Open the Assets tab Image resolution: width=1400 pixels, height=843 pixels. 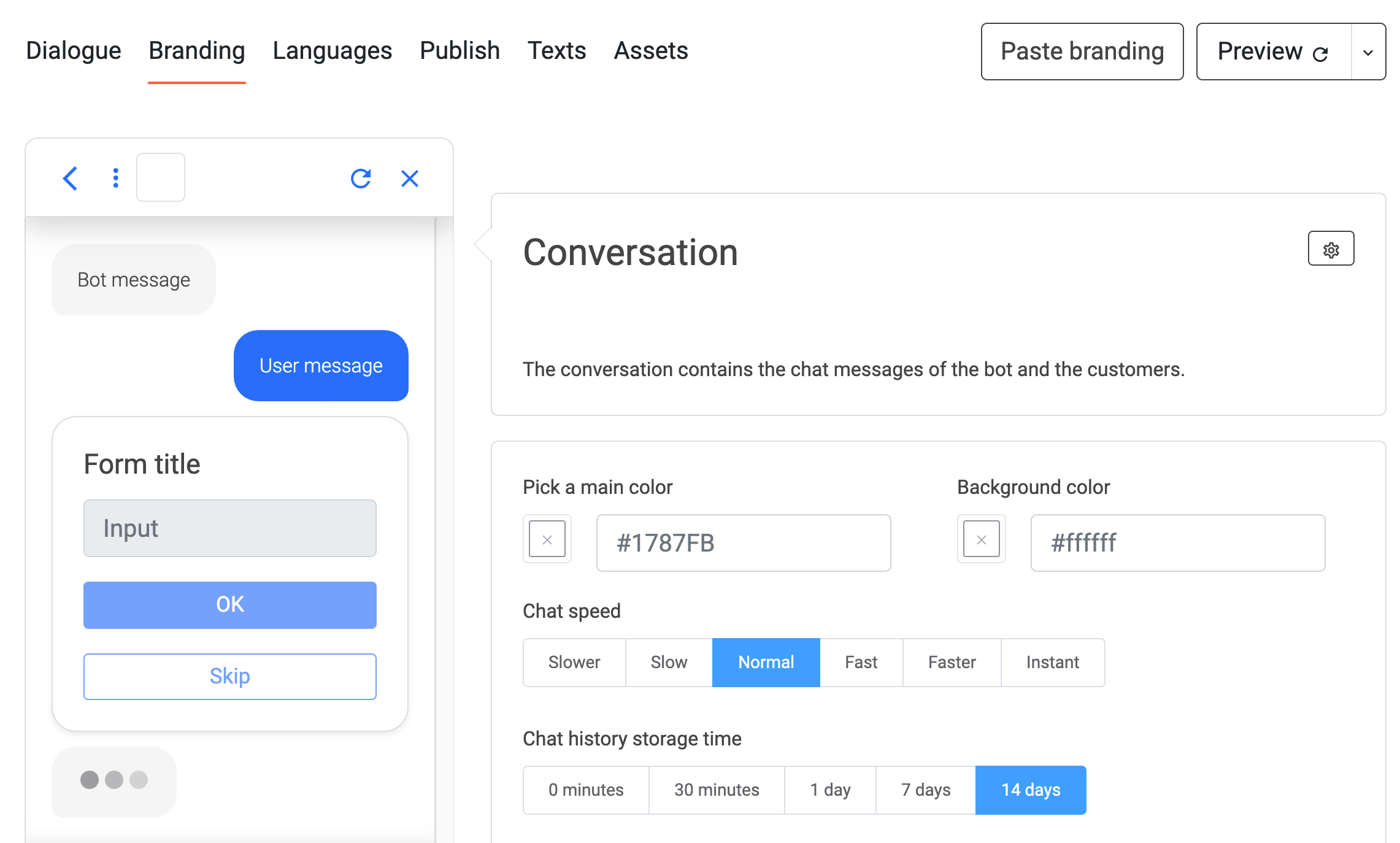650,51
